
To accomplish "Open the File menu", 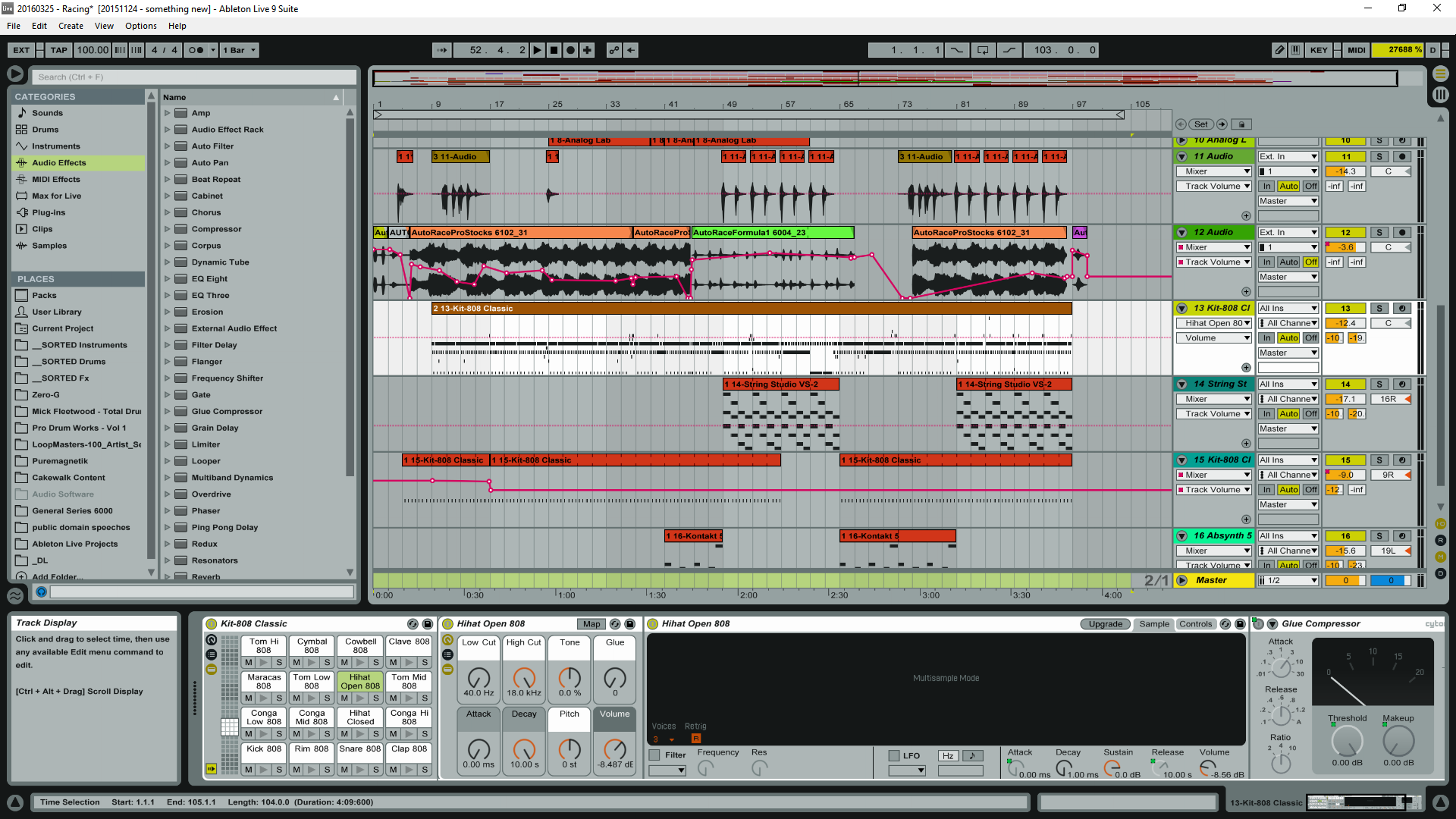I will pyautogui.click(x=14, y=26).
